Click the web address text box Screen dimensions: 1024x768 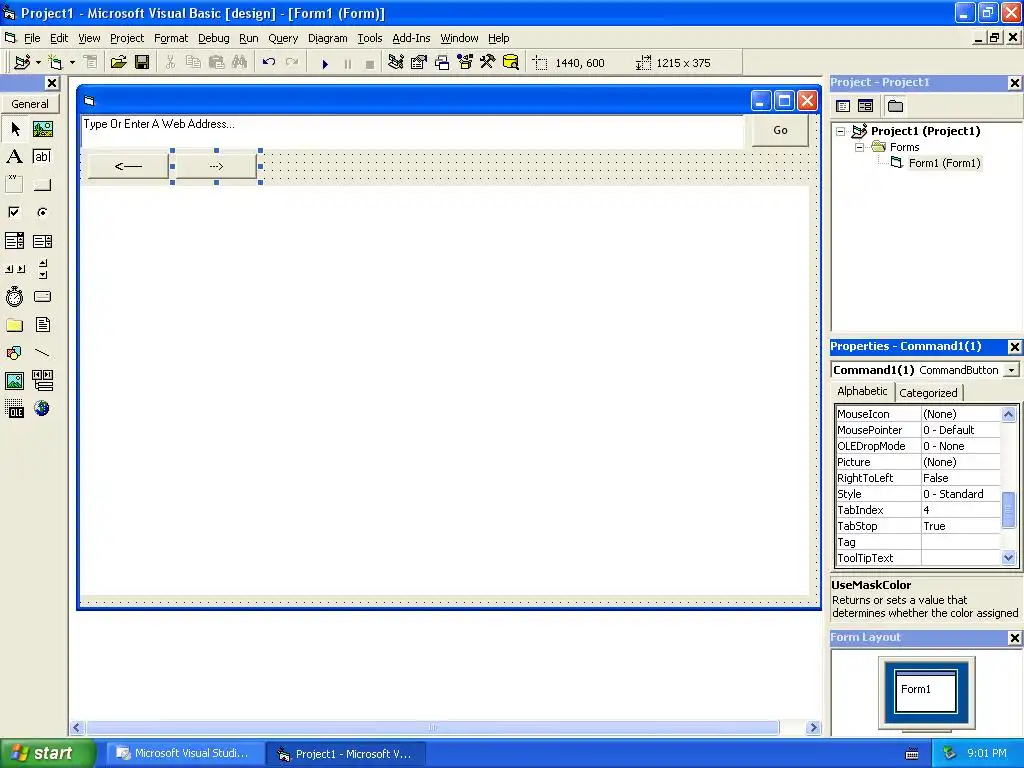pos(413,130)
